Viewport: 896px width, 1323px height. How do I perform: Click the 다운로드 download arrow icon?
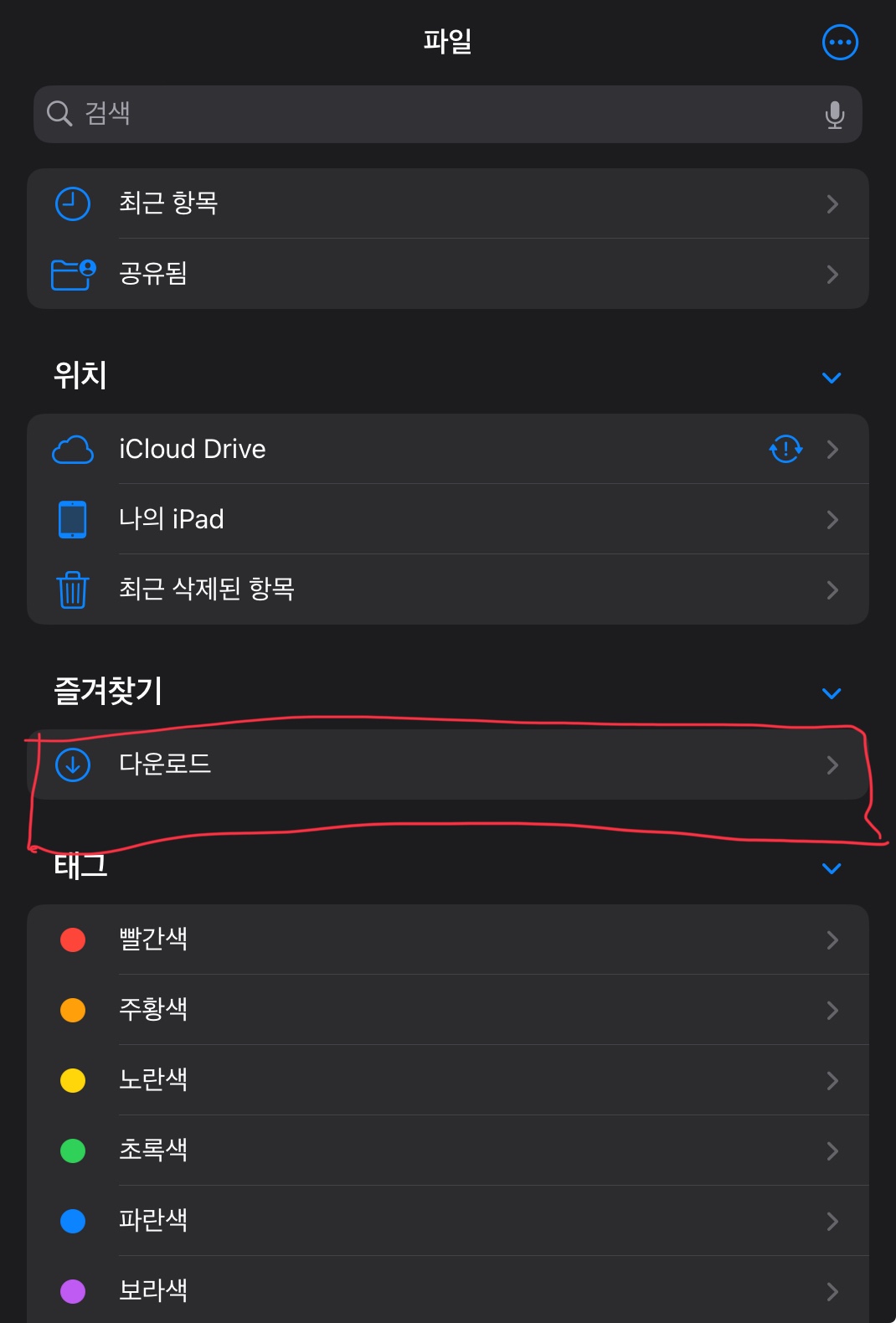pyautogui.click(x=73, y=764)
